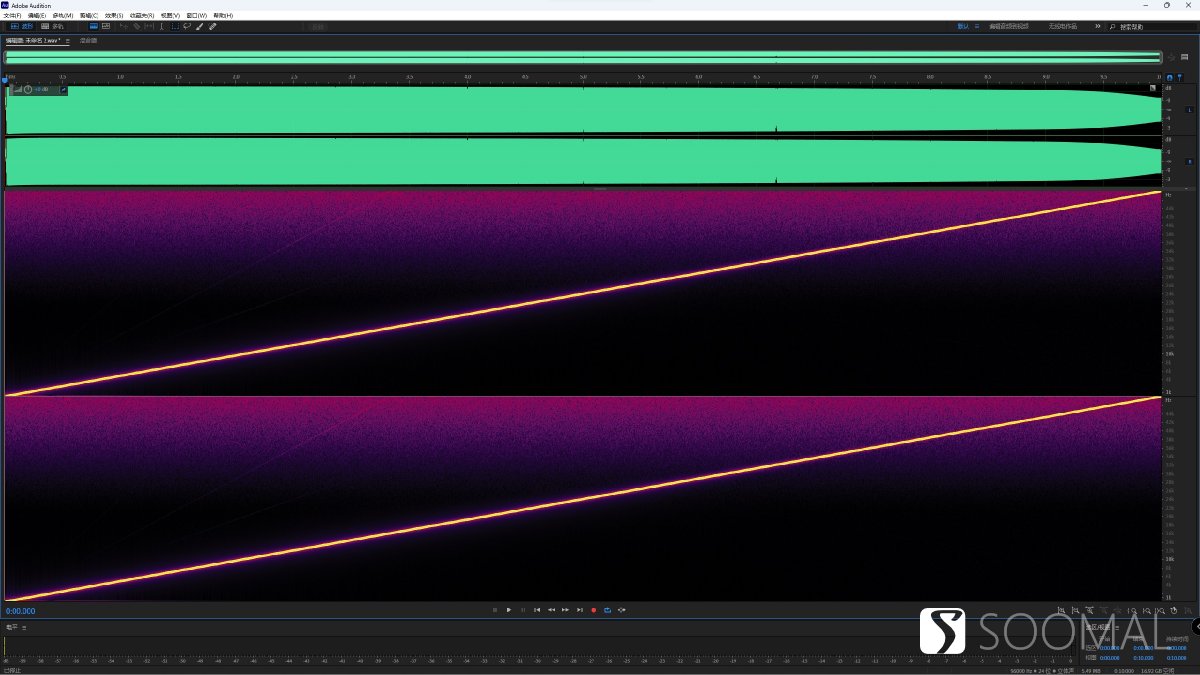This screenshot has width=1200, height=675.
Task: Click the zoom out time icon
Action: tap(1104, 610)
